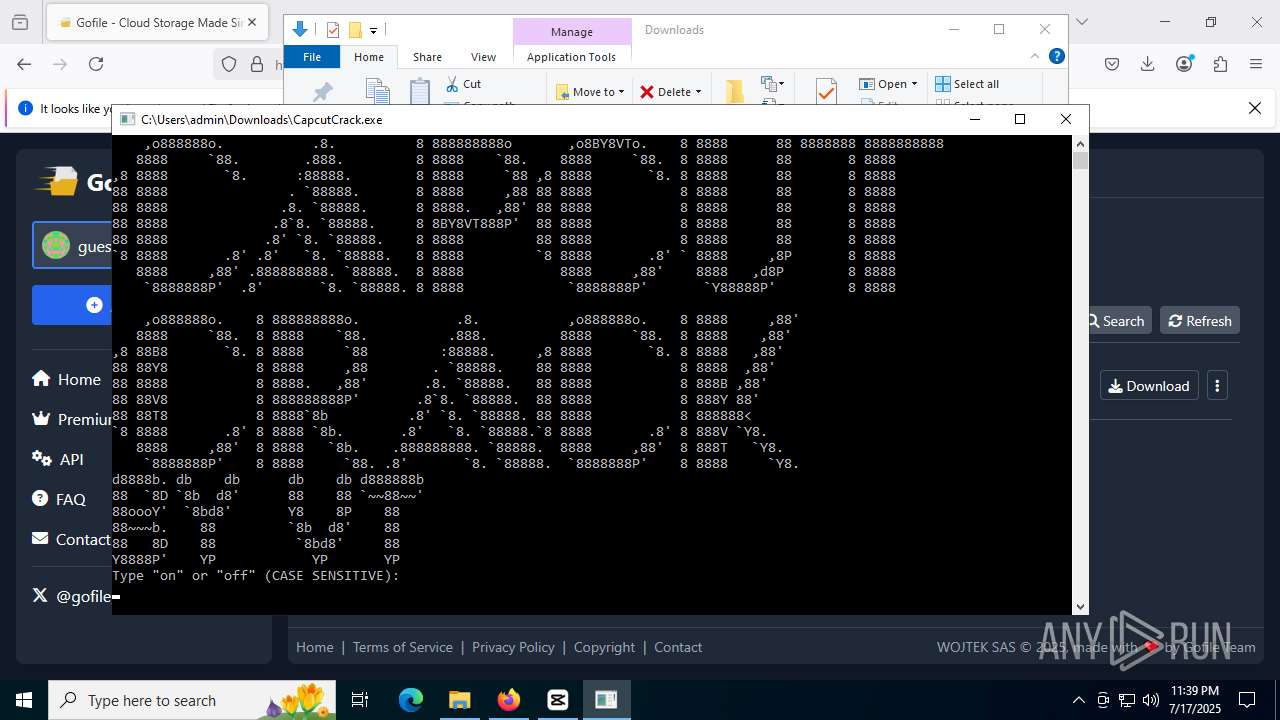
Task: Cut the selected file
Action: coord(464,84)
